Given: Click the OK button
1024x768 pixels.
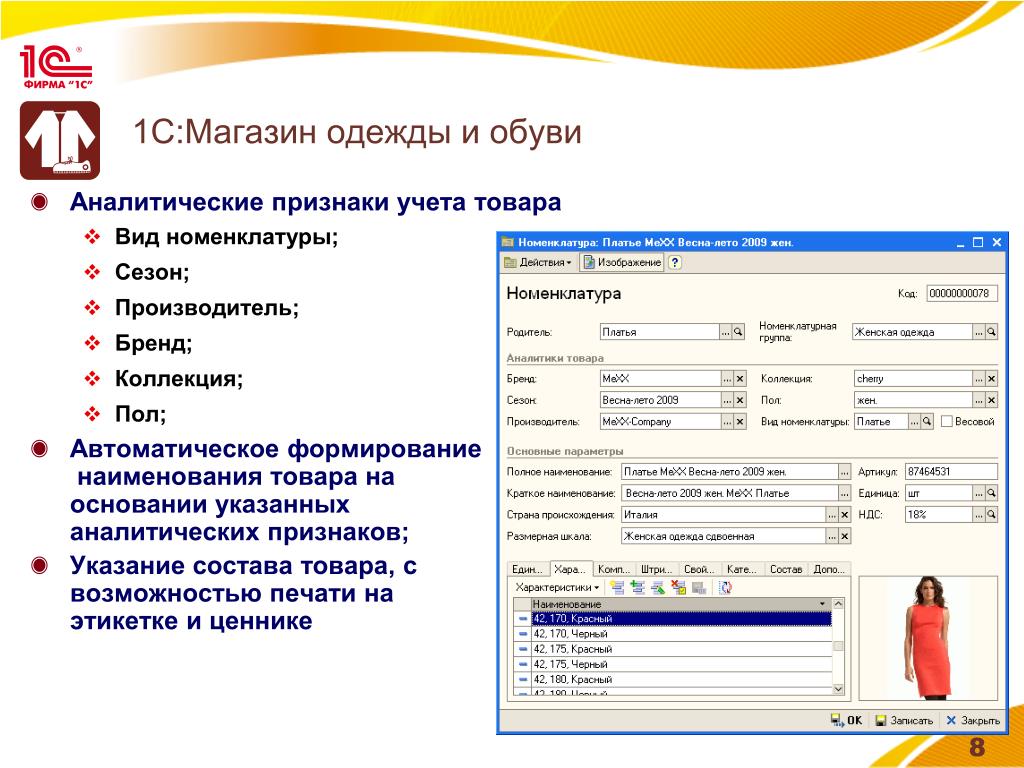Looking at the screenshot, I should pyautogui.click(x=846, y=720).
